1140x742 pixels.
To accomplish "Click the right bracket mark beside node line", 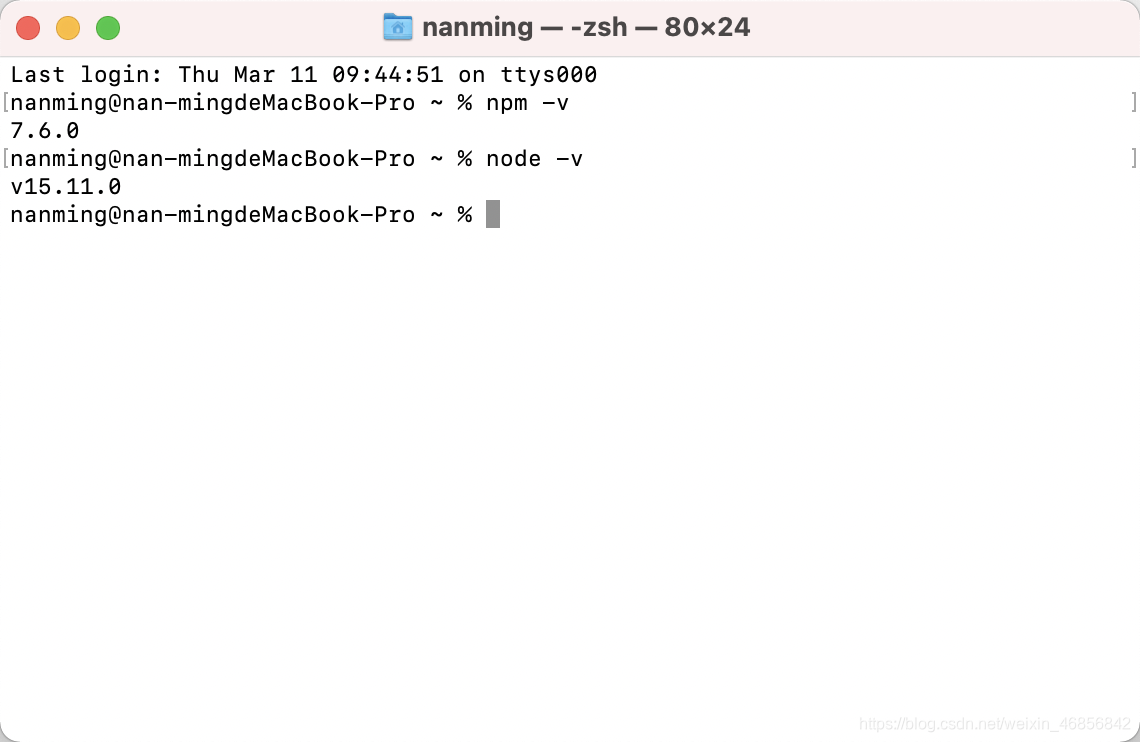I will point(1134,158).
